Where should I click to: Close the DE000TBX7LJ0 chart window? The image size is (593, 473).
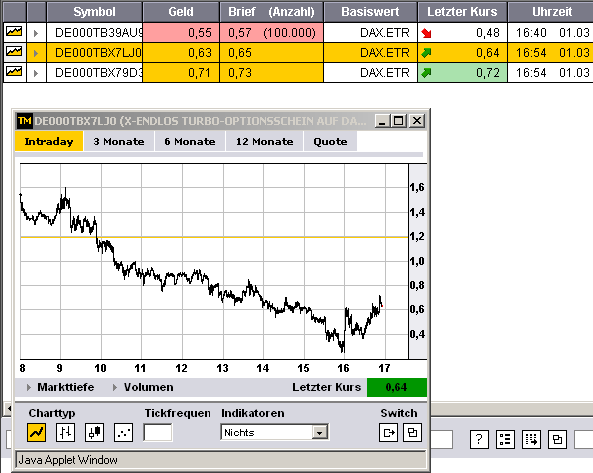point(417,121)
